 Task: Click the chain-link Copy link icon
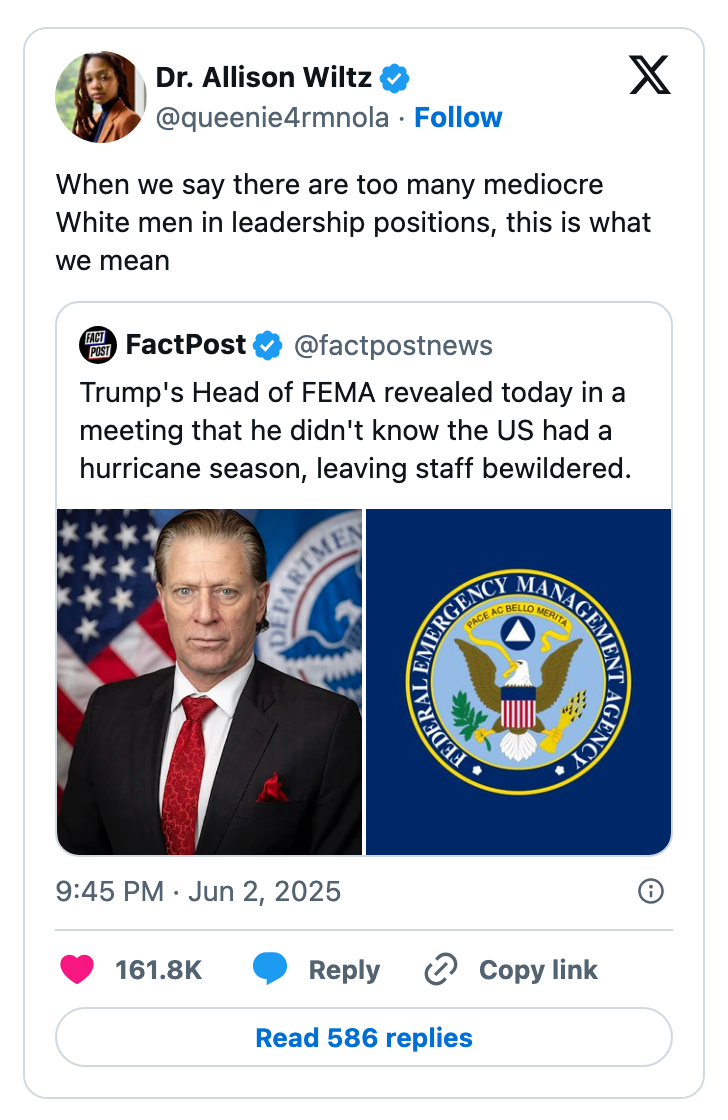point(440,969)
